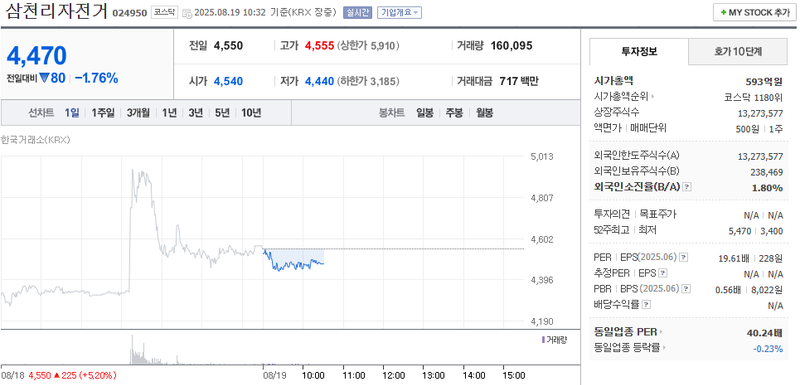Click the 월봉 monthly candlestick chart option
Viewport: 800px width, 385px height.
click(484, 113)
